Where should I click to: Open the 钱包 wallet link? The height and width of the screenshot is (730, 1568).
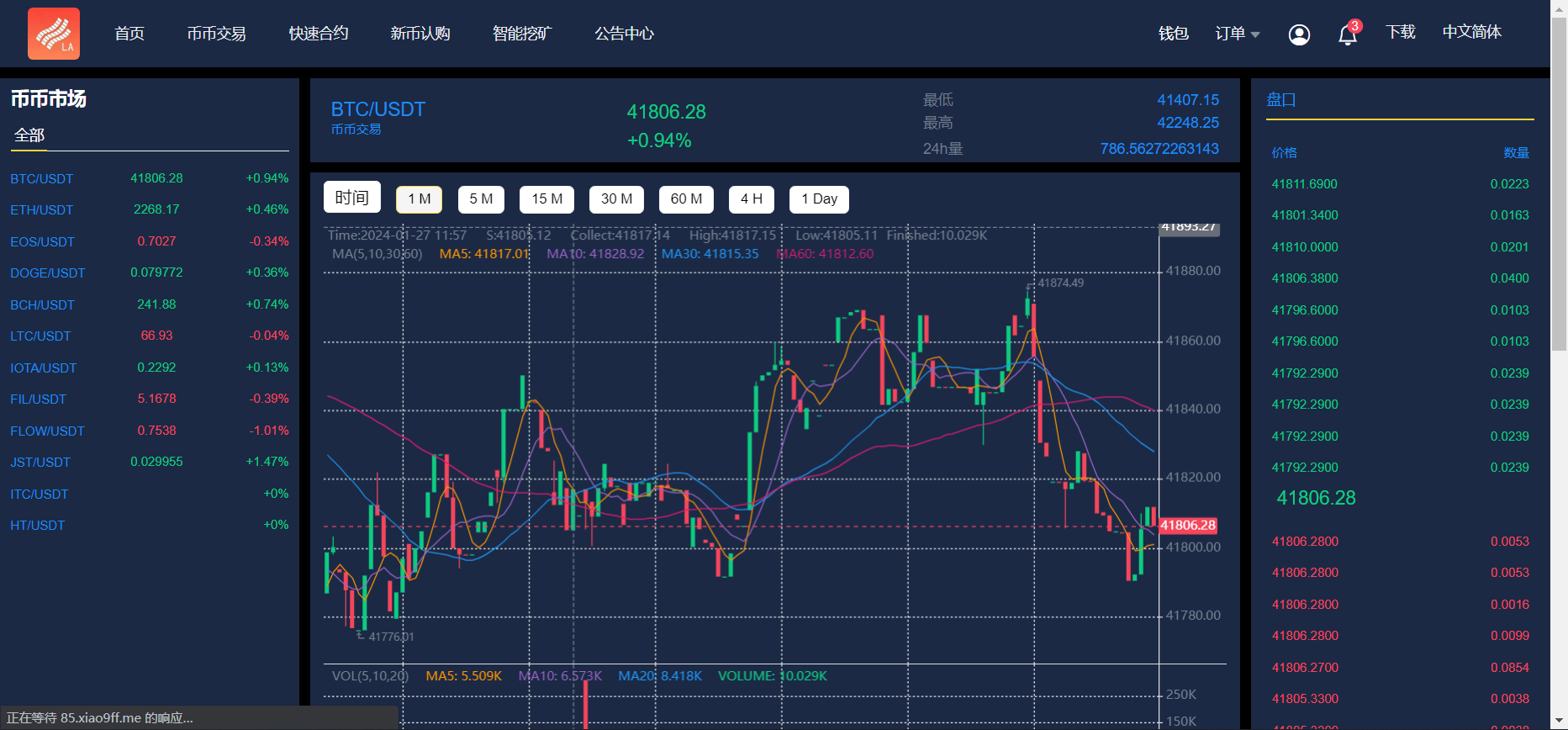pyautogui.click(x=1173, y=34)
